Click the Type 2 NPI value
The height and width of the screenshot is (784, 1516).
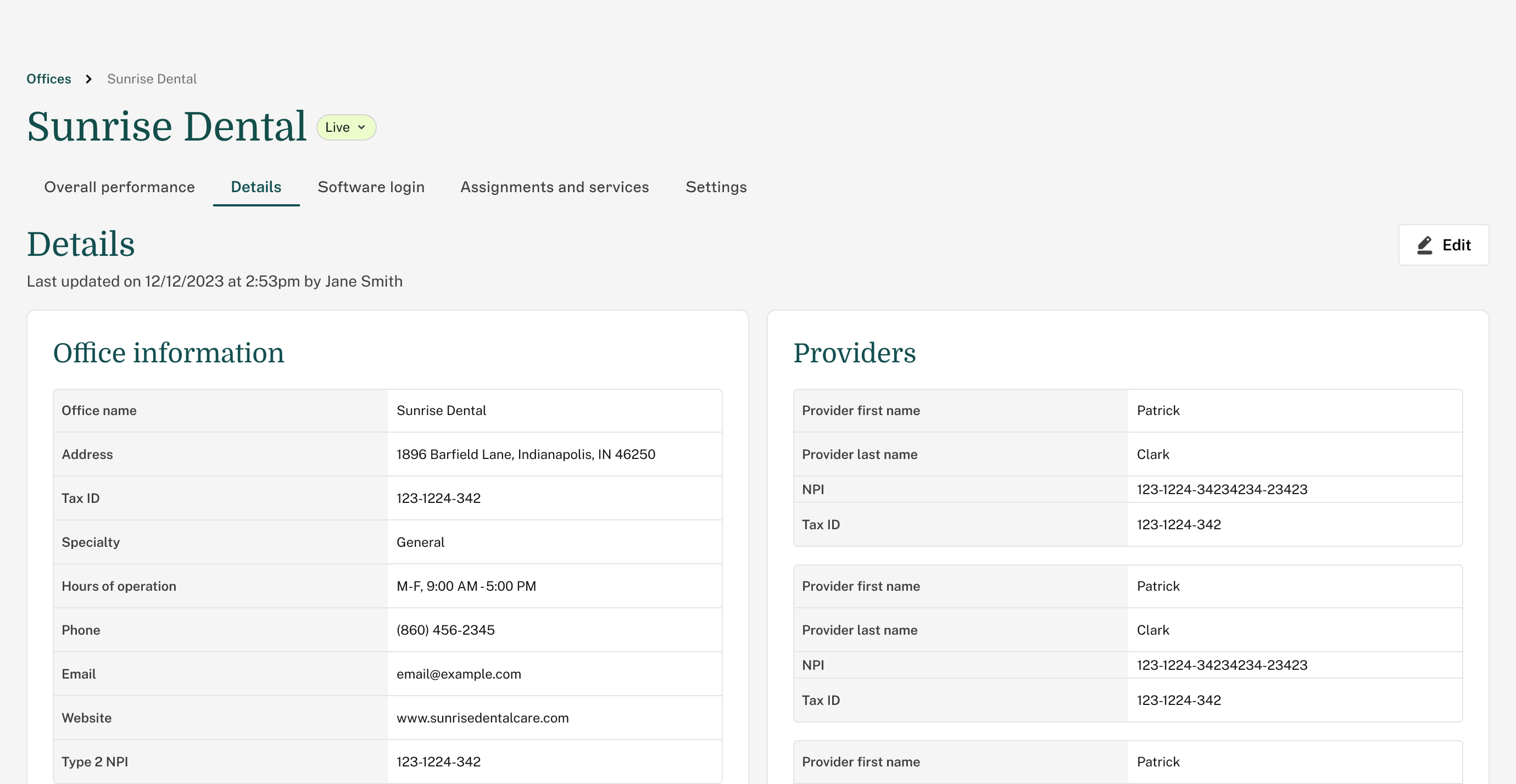[438, 761]
